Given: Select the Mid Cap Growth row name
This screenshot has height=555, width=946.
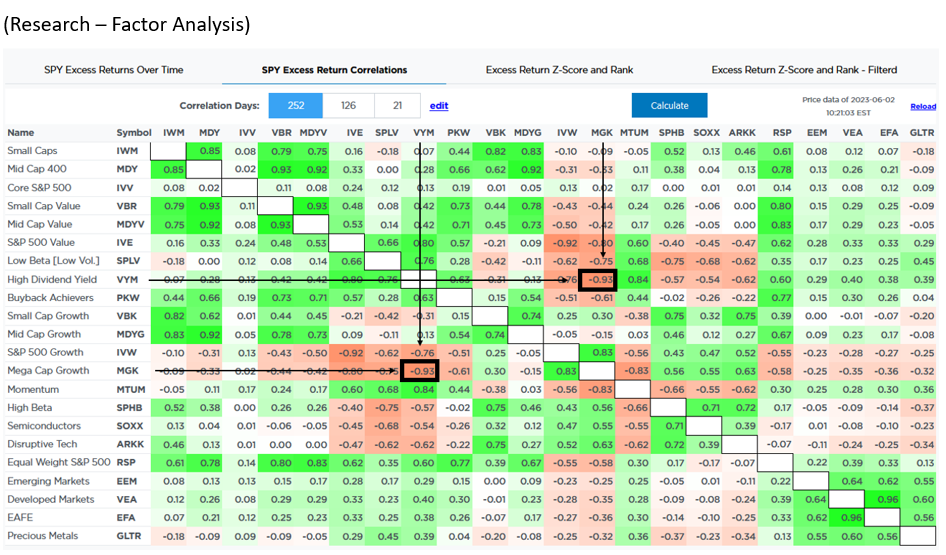Looking at the screenshot, I should click(x=44, y=334).
